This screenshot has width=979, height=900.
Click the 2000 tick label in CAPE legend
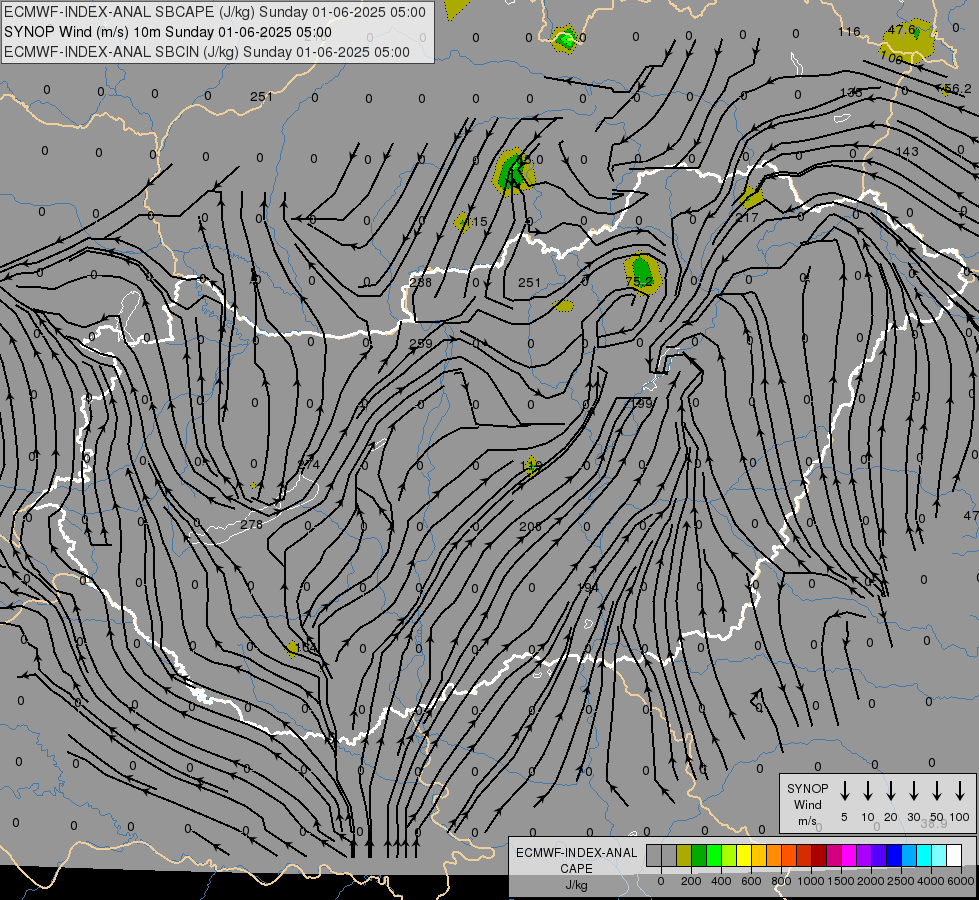pyautogui.click(x=870, y=881)
